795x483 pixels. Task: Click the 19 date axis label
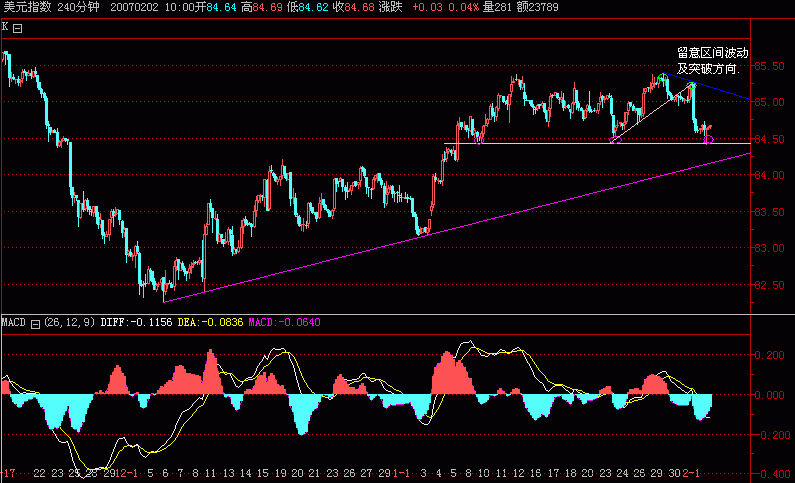[280, 473]
